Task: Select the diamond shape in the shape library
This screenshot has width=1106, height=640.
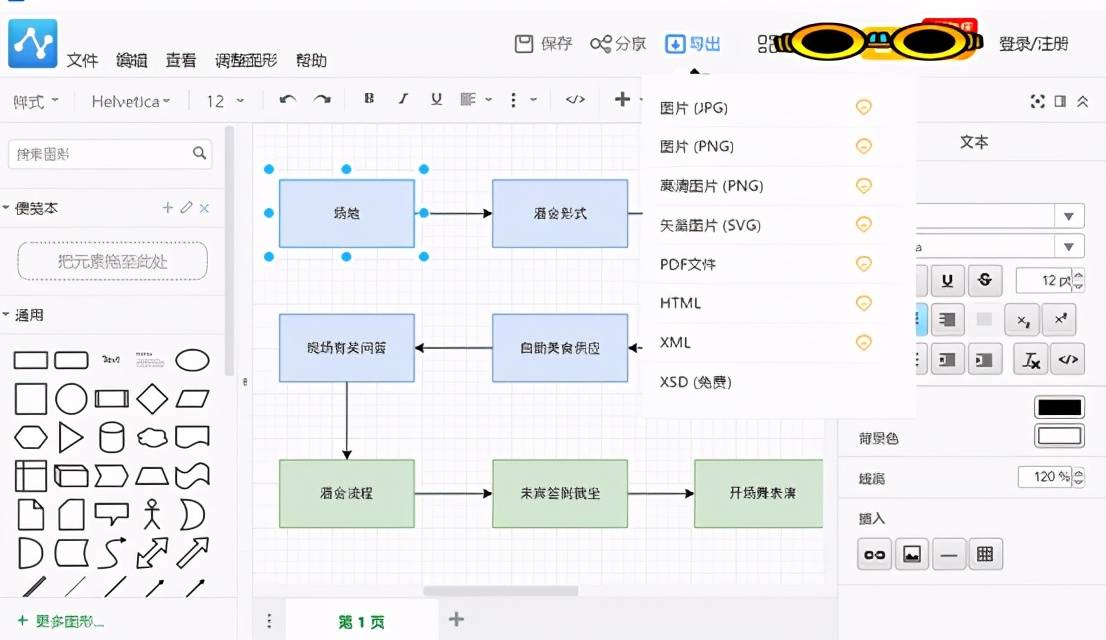Action: [x=151, y=399]
